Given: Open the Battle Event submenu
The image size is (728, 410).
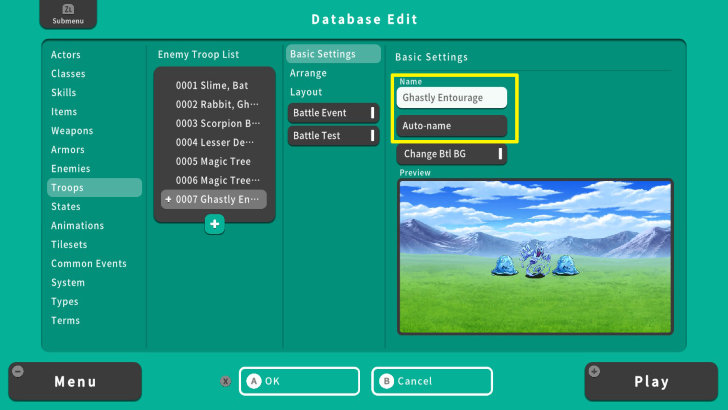Looking at the screenshot, I should pos(333,113).
